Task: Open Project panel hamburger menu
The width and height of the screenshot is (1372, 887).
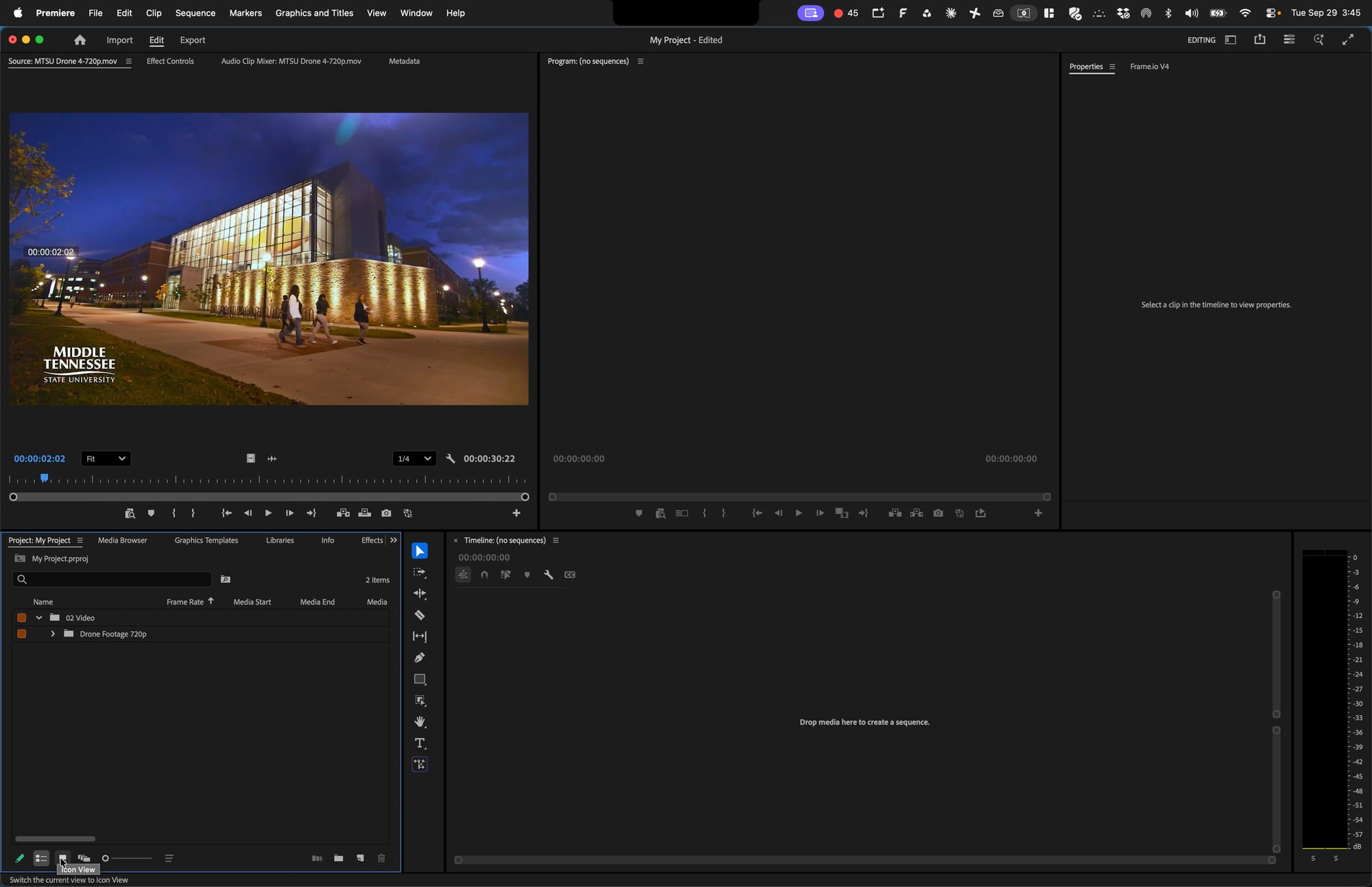Action: coord(80,541)
